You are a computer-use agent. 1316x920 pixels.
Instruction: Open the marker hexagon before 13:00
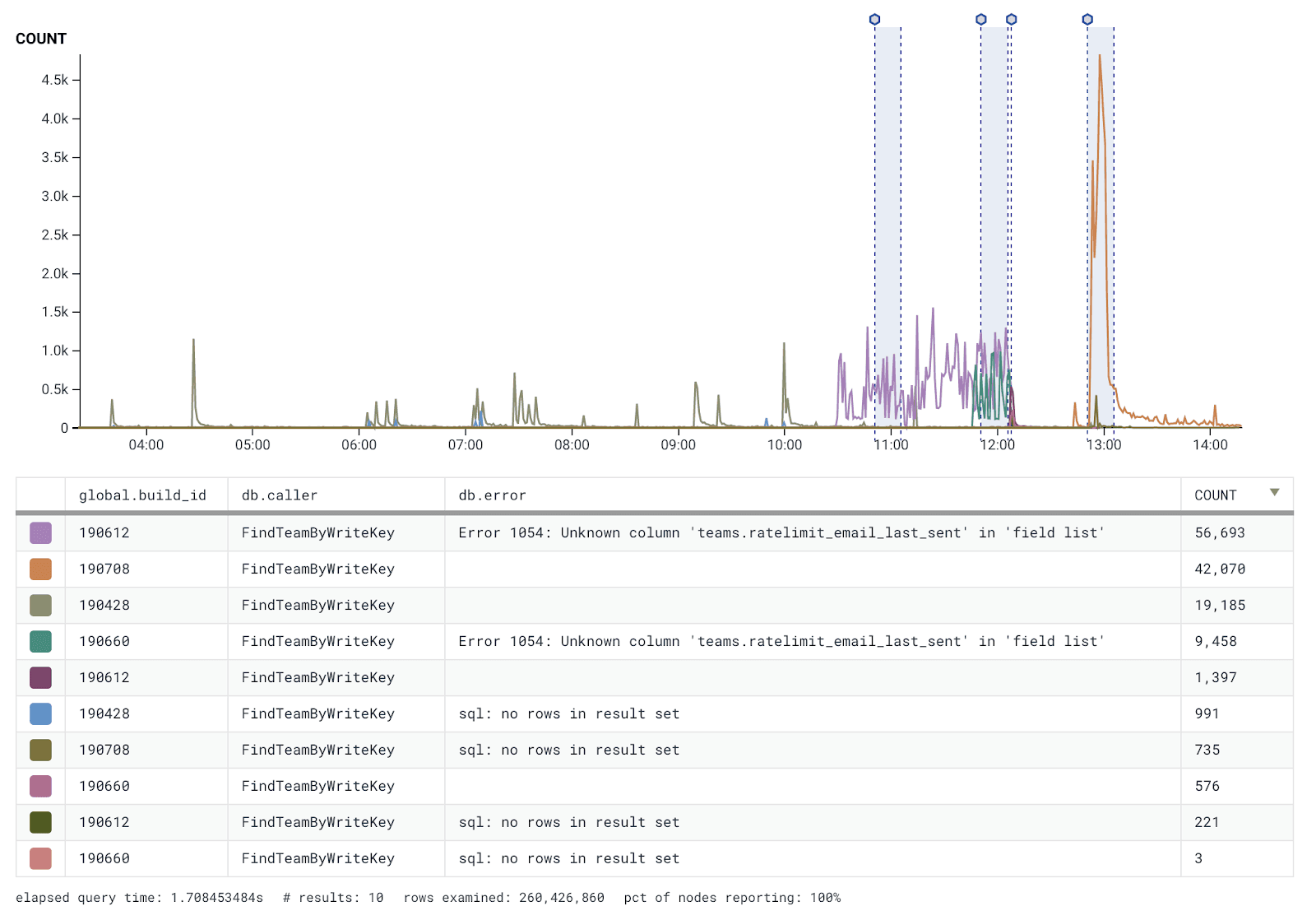pos(1087,20)
